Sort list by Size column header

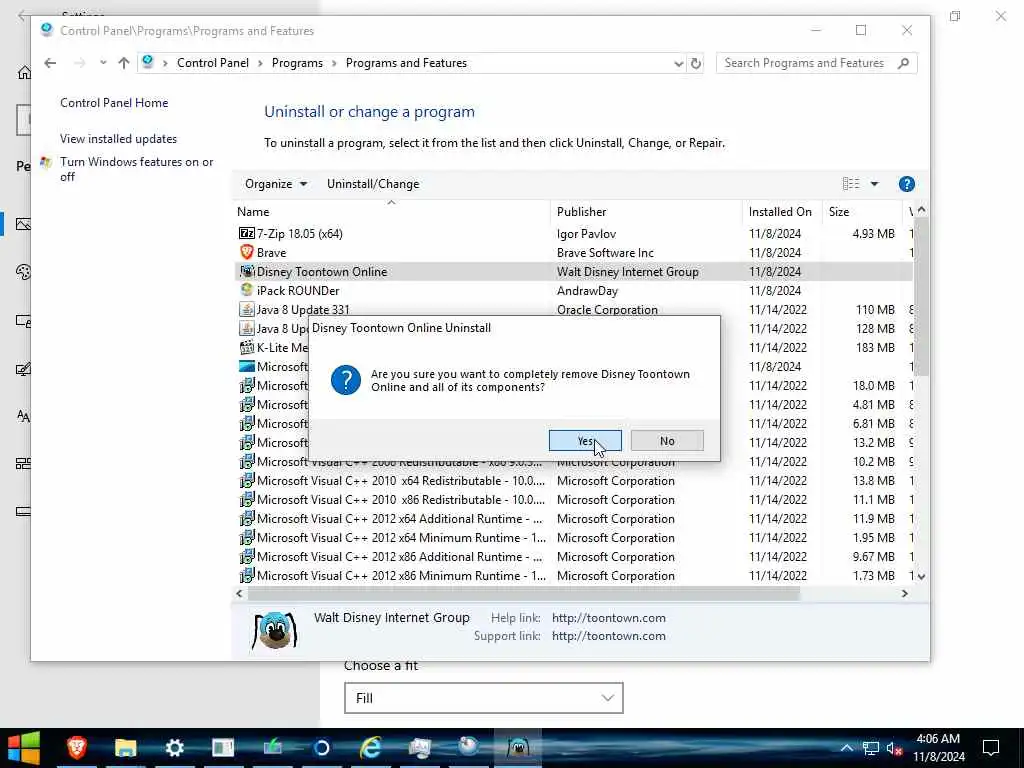tap(861, 212)
